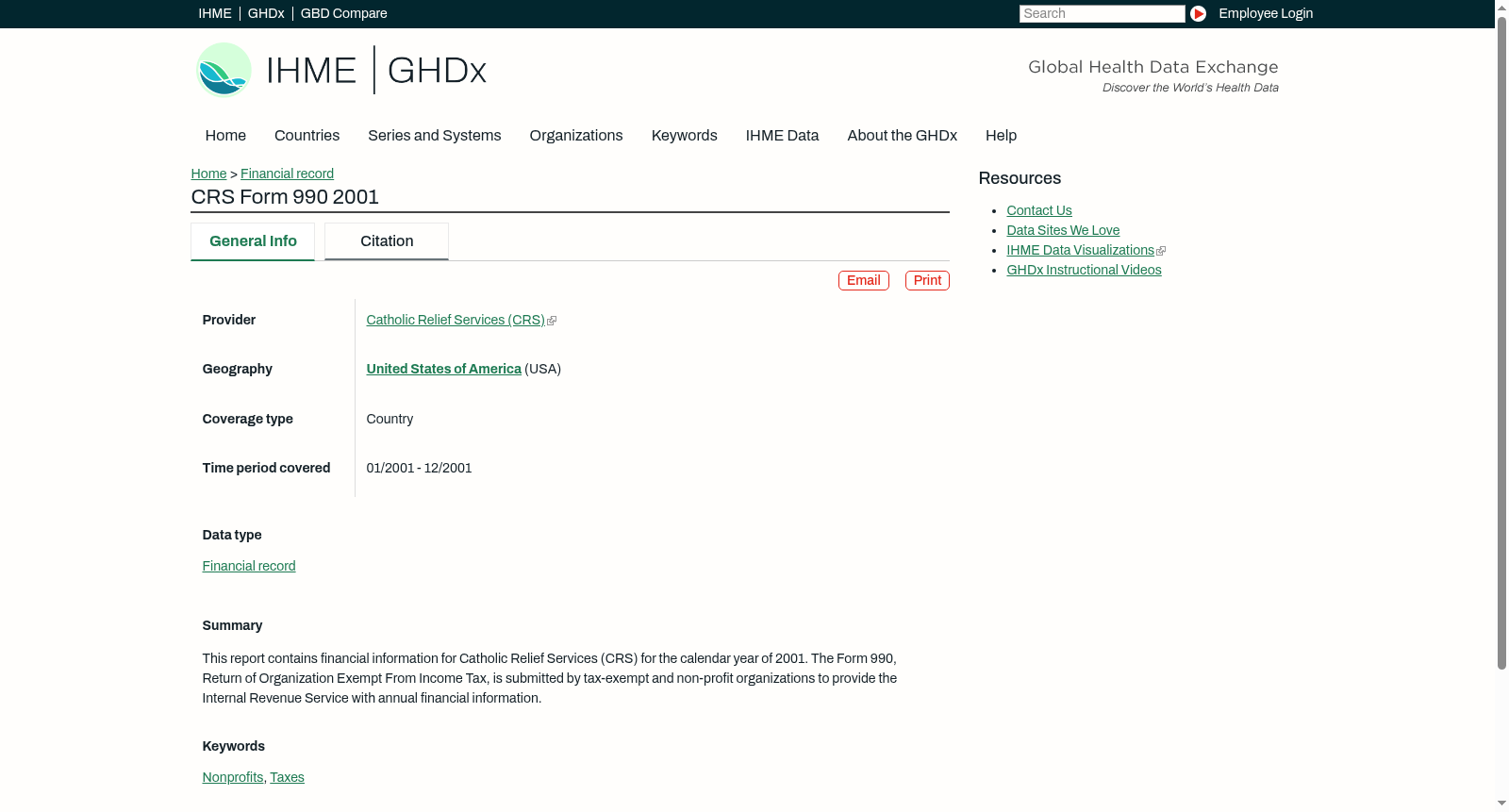Image resolution: width=1509 pixels, height=812 pixels.
Task: Open Nonprofits keyword link
Action: (x=233, y=778)
